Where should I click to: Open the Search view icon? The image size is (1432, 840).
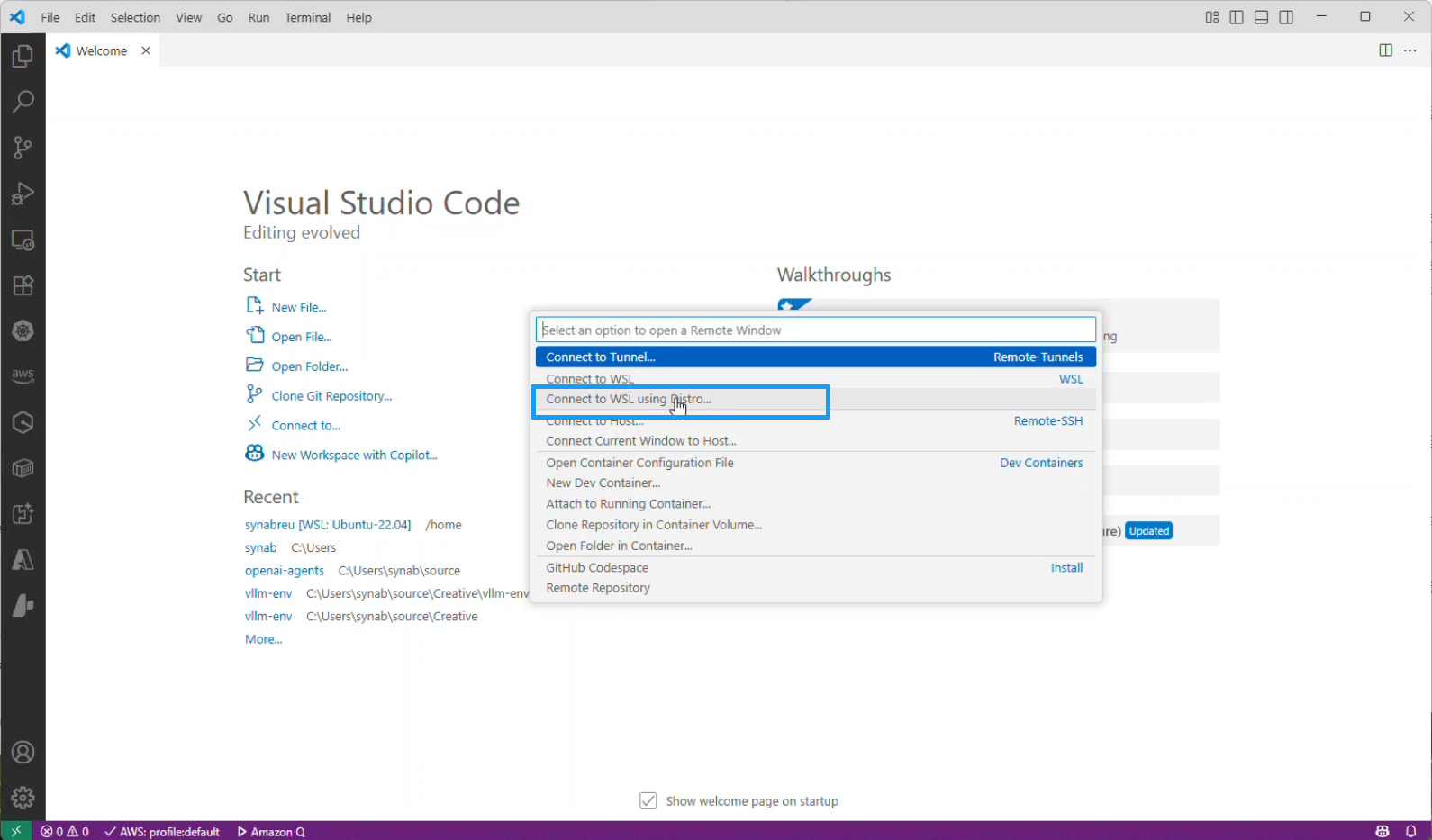tap(23, 101)
